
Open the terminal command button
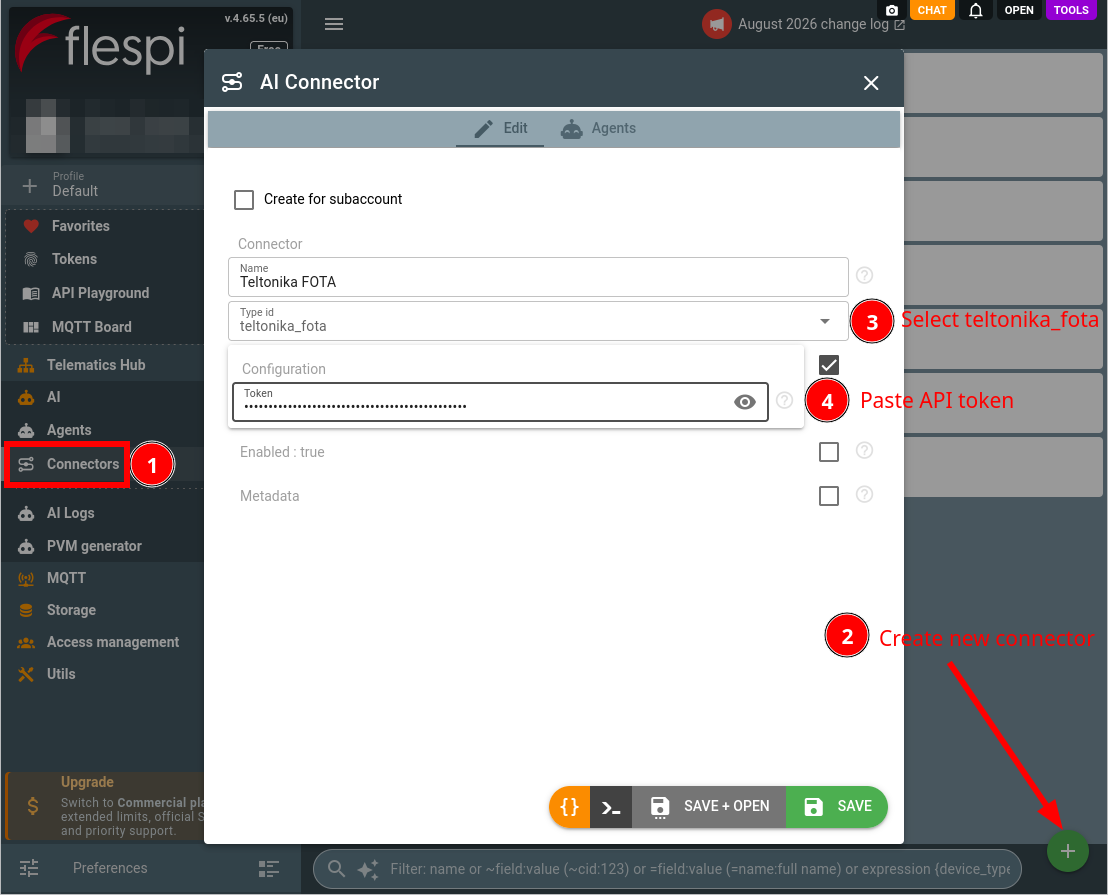coord(611,807)
